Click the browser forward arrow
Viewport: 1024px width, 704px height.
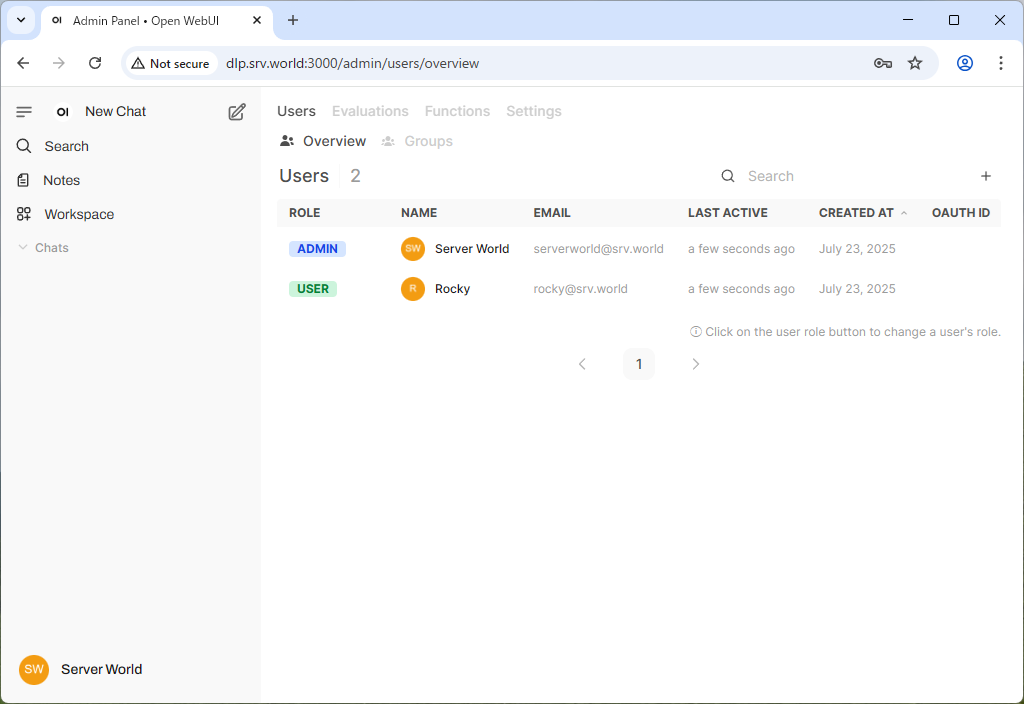pos(59,63)
